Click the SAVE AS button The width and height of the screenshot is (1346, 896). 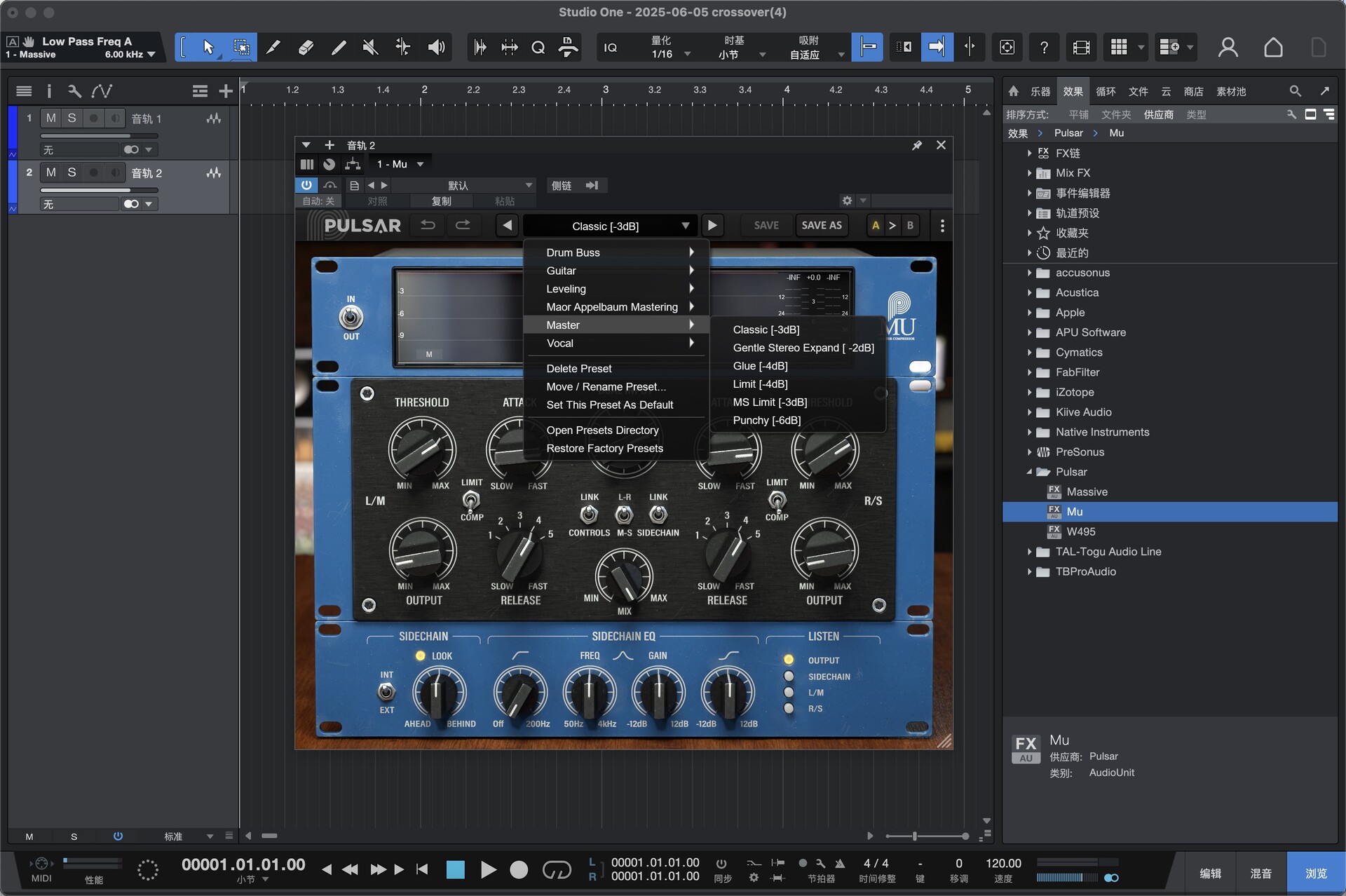pos(822,225)
